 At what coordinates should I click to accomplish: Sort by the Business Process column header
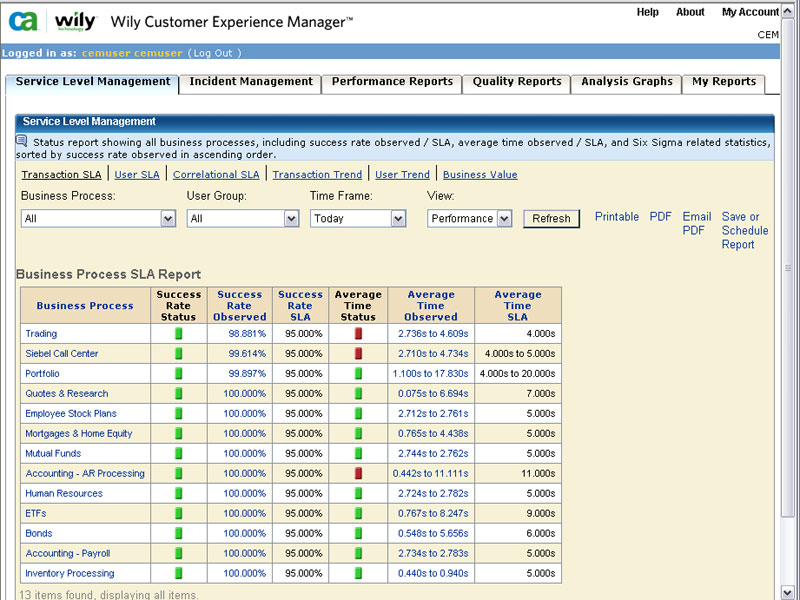click(x=85, y=306)
